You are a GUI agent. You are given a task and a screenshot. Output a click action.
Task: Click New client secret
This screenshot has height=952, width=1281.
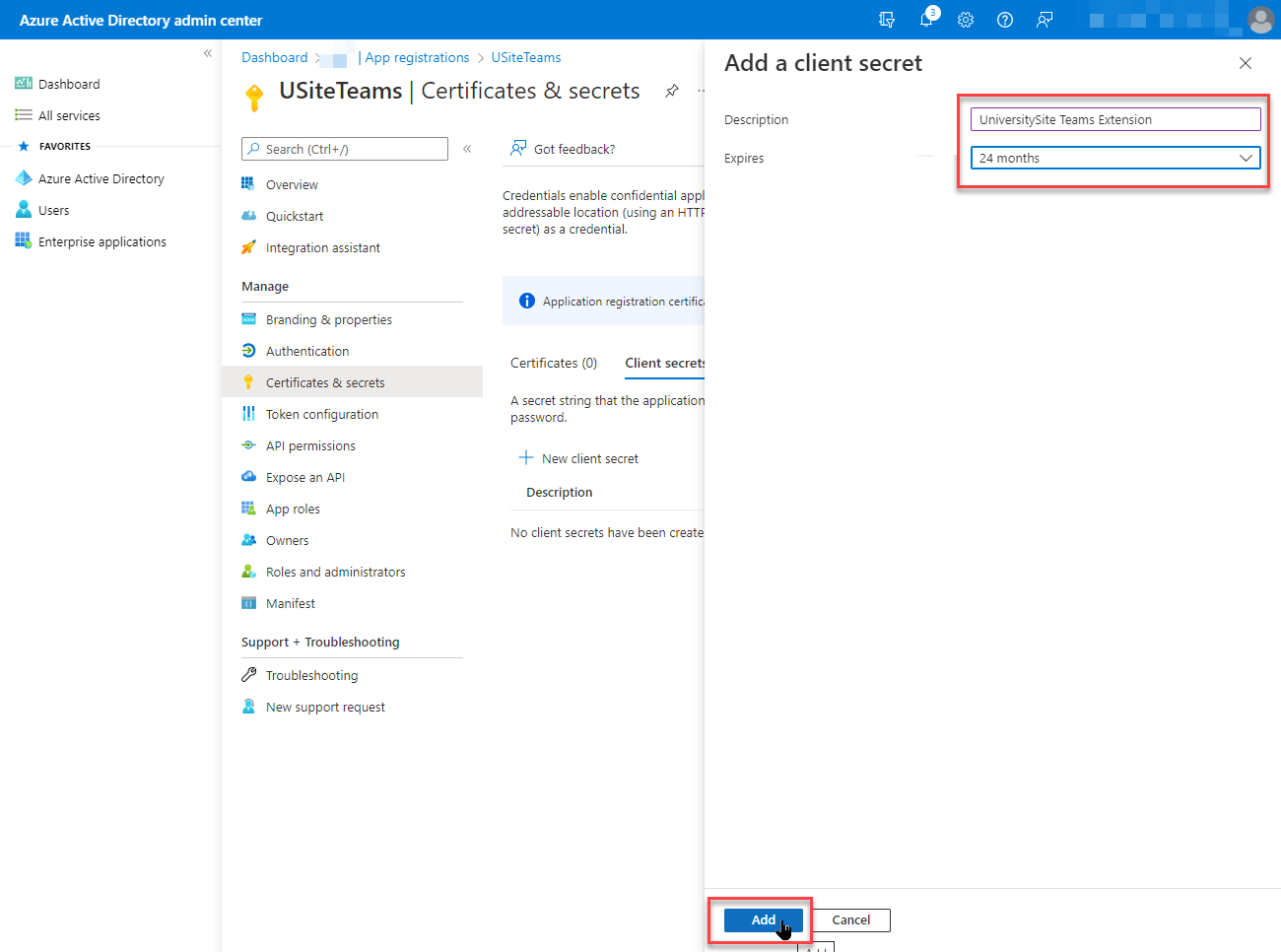tap(578, 458)
